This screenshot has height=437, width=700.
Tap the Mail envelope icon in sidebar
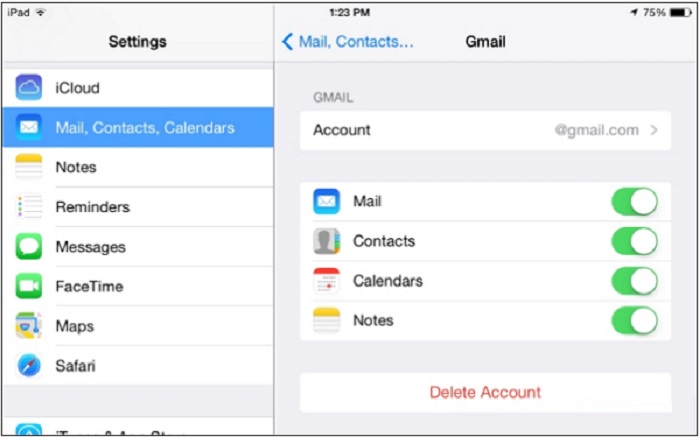click(29, 128)
